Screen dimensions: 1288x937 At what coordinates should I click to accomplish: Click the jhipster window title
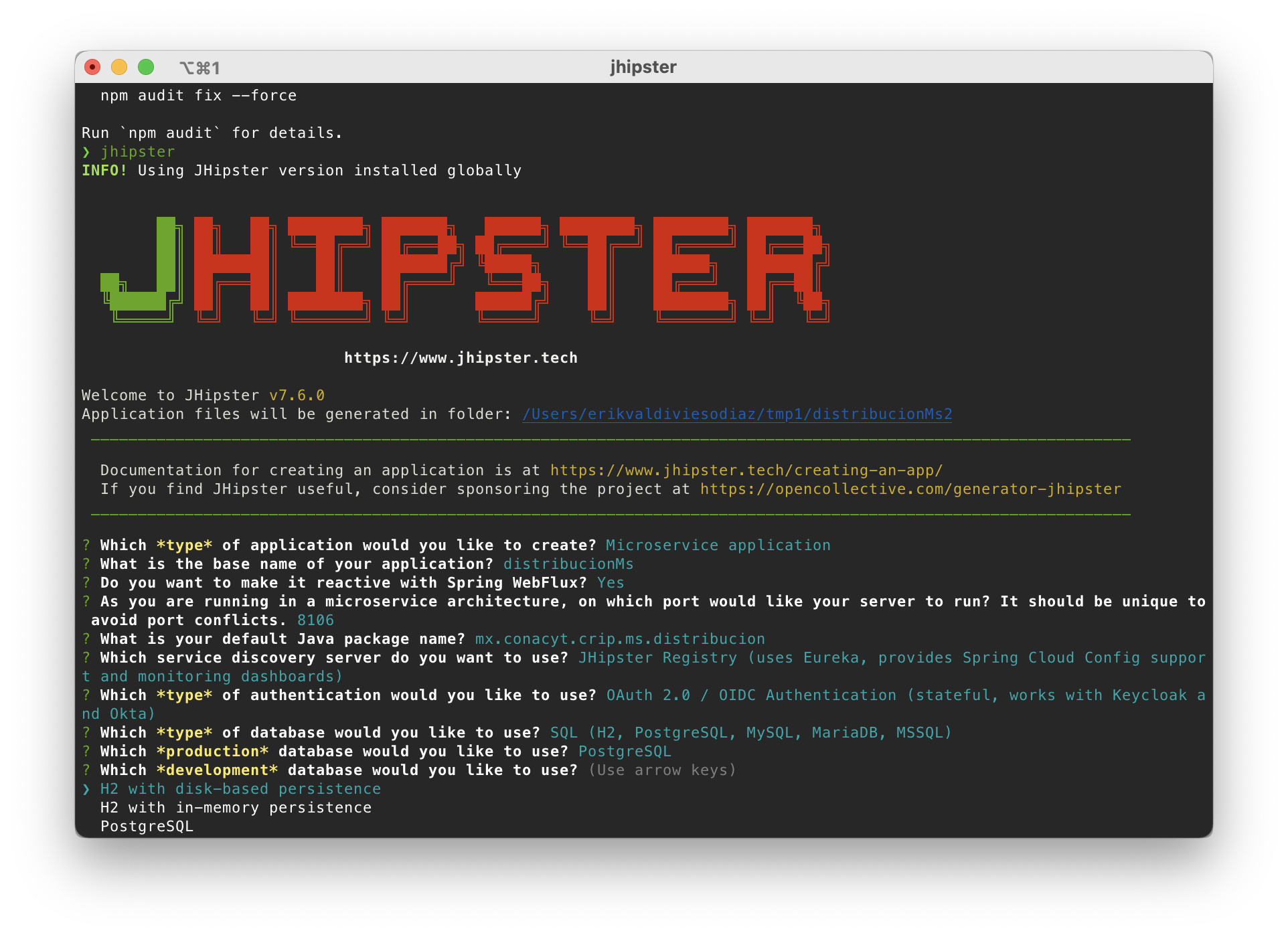point(643,67)
